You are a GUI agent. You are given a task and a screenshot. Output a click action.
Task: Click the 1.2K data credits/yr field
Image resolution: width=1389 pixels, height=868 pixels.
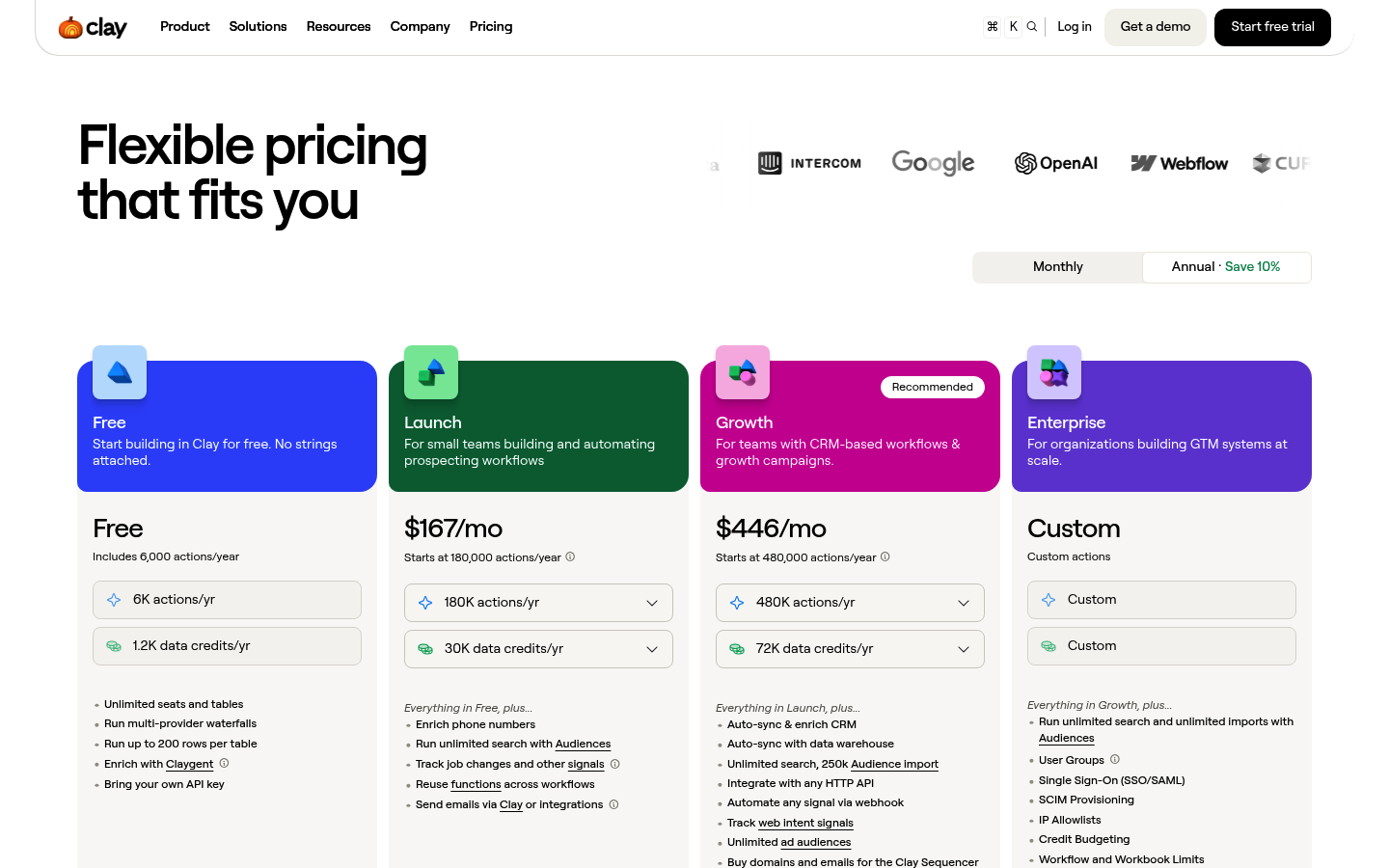point(227,646)
